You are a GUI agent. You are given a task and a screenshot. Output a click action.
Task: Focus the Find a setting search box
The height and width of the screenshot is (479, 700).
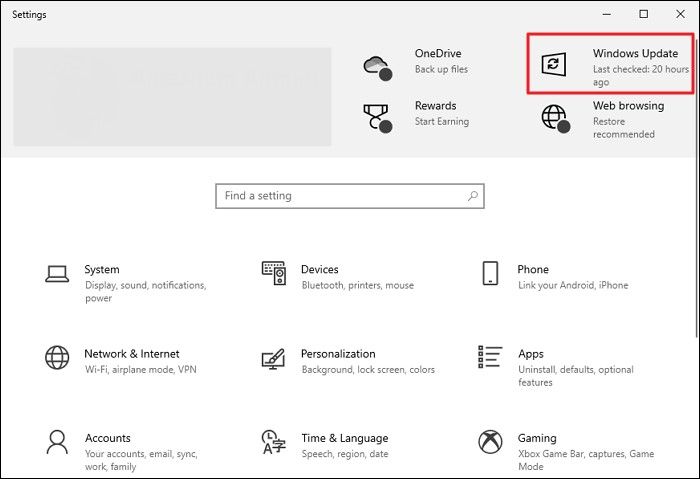coord(340,196)
